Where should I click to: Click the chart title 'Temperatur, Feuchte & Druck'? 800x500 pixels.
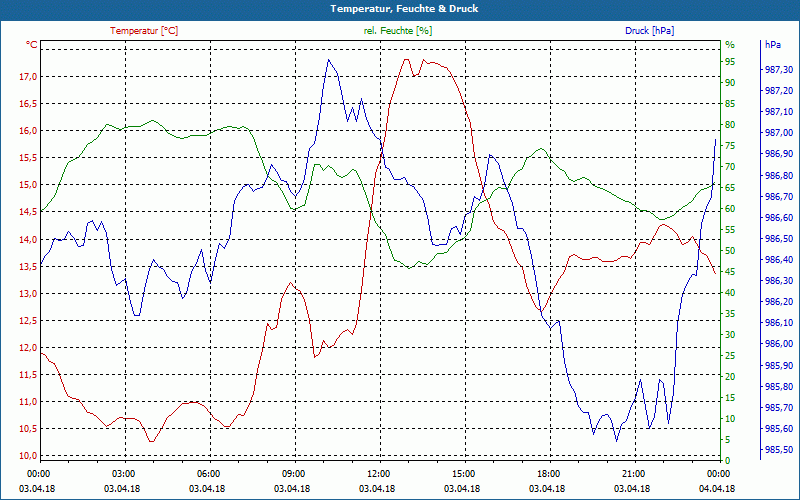pos(404,9)
